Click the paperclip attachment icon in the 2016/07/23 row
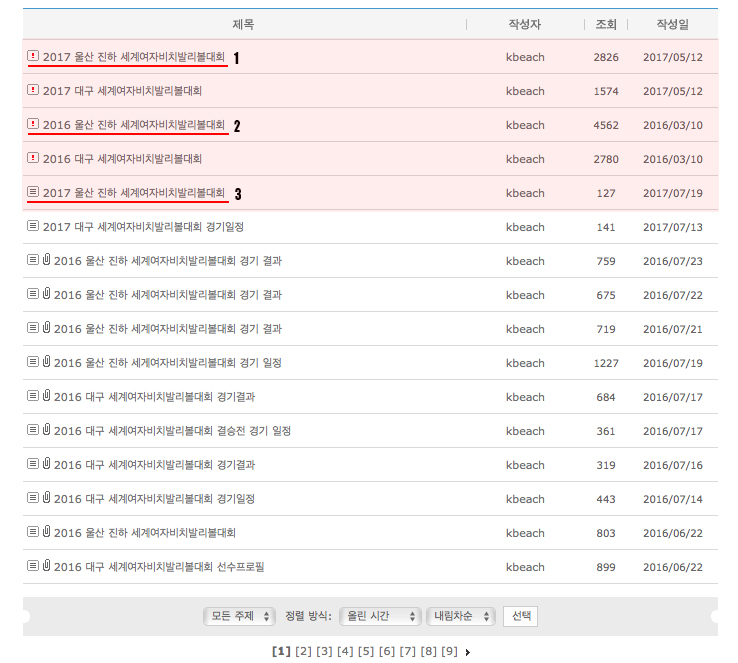 (46, 259)
